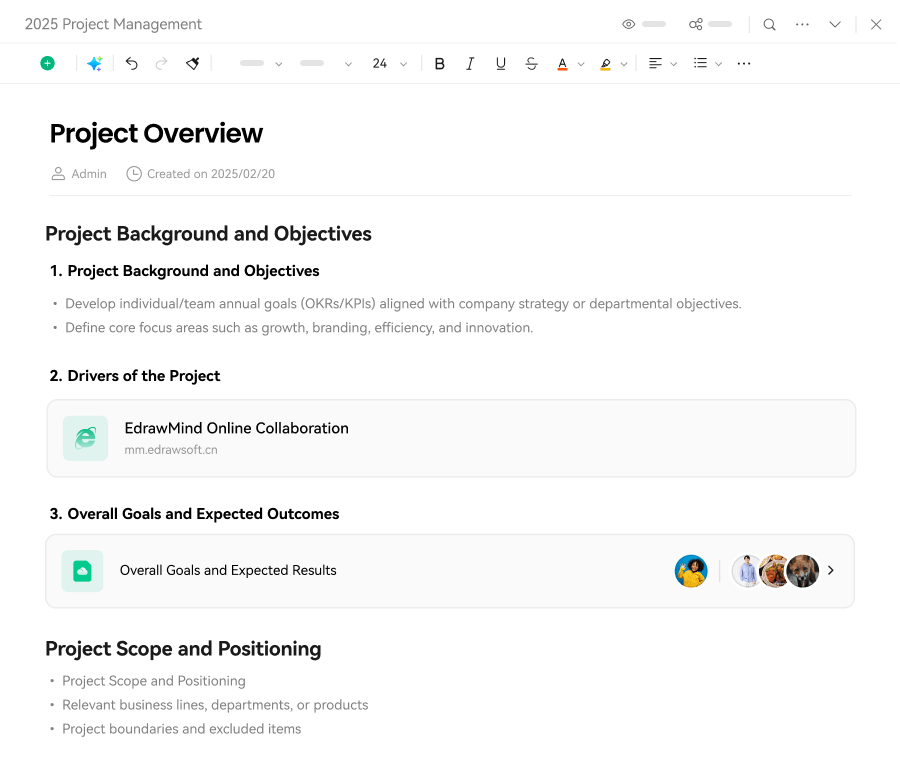900x762 pixels.
Task: Click the green add/insert plus button
Action: tap(47, 63)
